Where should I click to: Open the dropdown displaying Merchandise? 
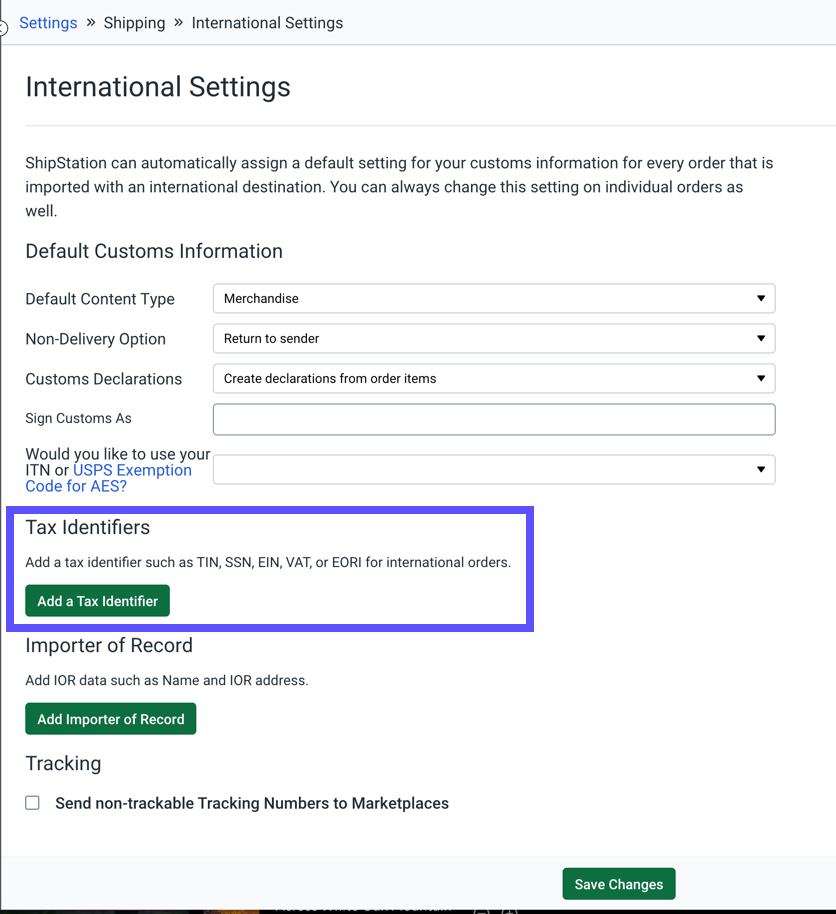[x=494, y=298]
